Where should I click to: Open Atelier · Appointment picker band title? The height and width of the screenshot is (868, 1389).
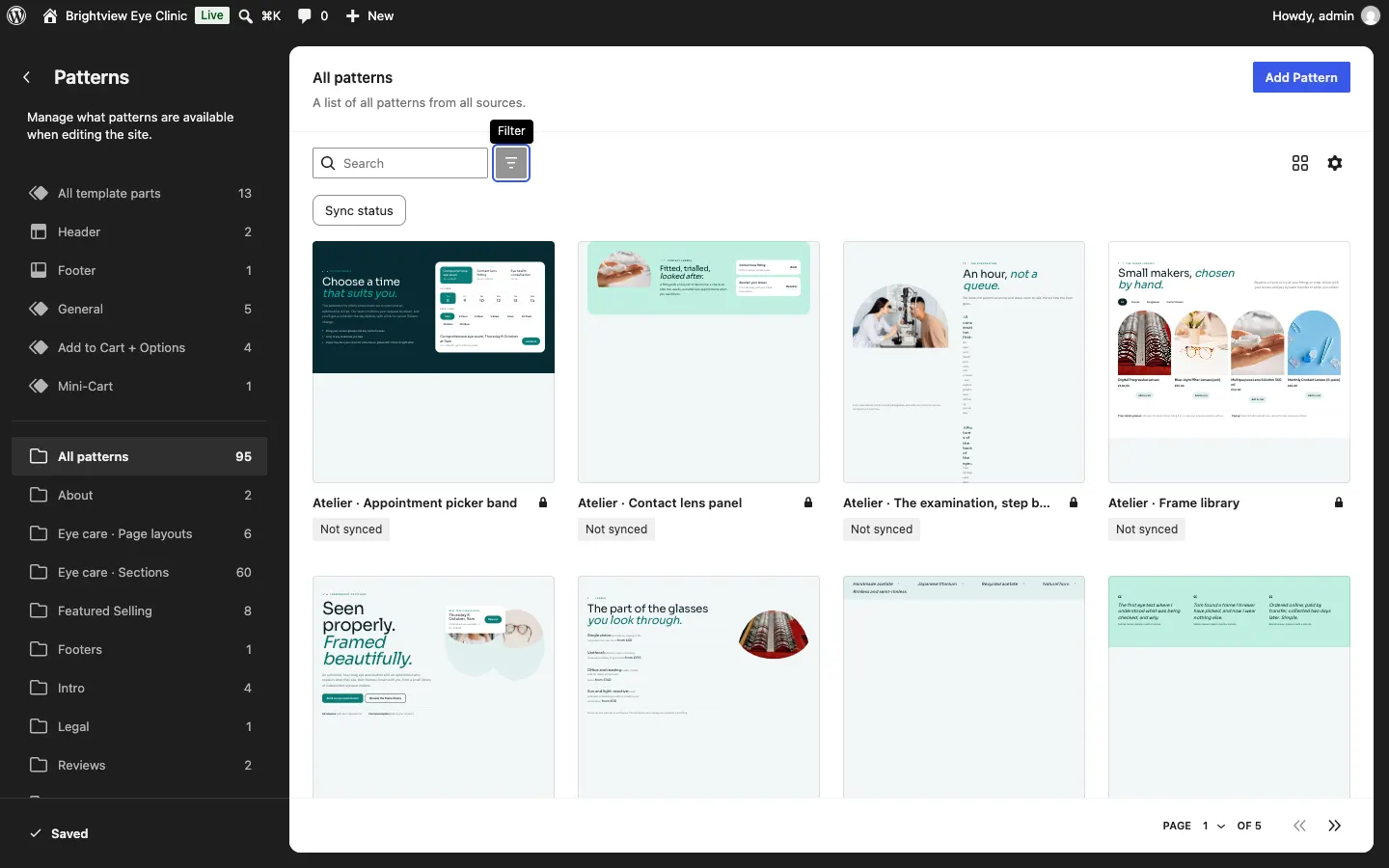(x=415, y=502)
